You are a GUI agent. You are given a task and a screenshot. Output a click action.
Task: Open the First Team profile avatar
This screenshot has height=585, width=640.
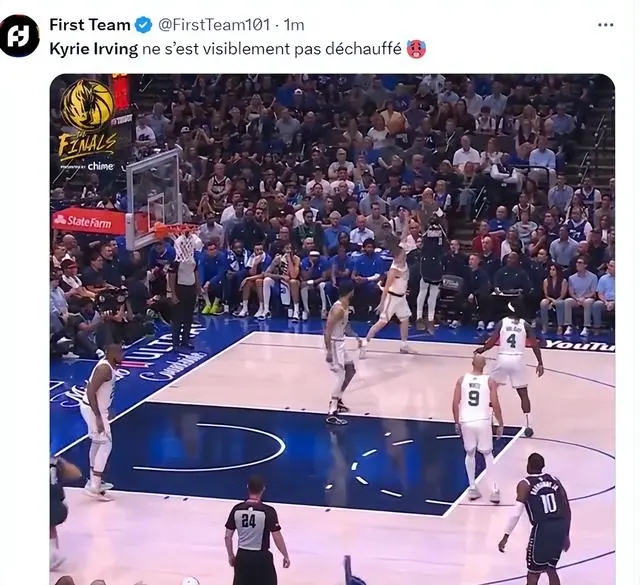pos(19,36)
